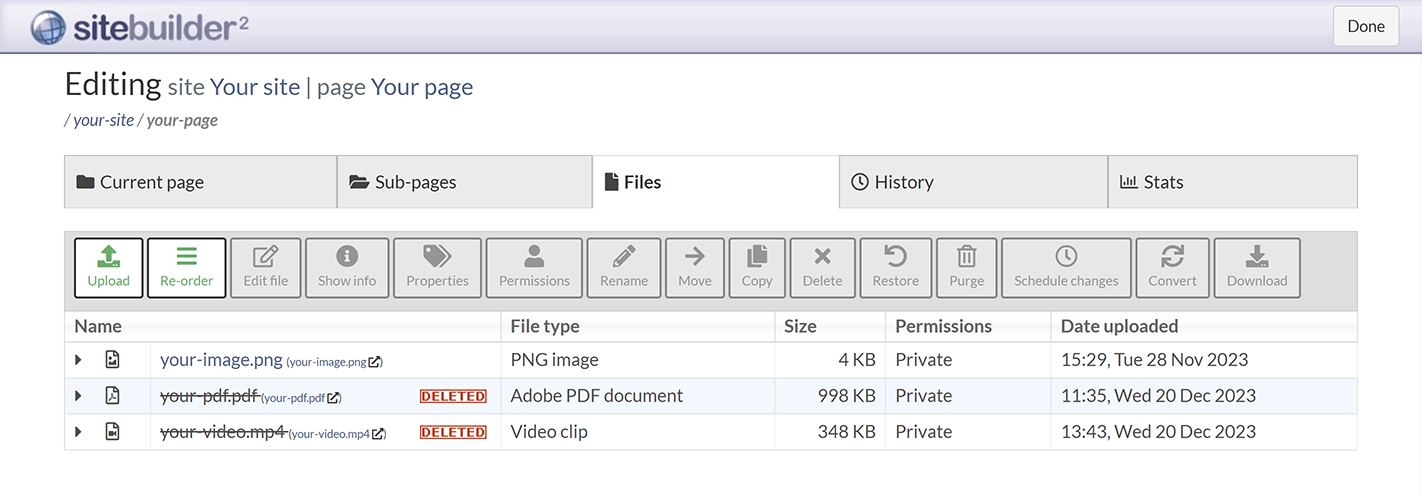Expand the your-image.png row arrow
This screenshot has width=1422, height=496.
(x=78, y=360)
